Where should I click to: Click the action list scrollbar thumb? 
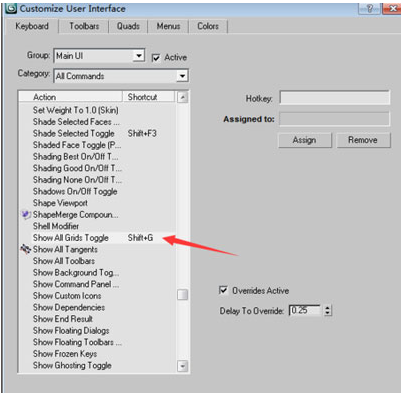(182, 295)
